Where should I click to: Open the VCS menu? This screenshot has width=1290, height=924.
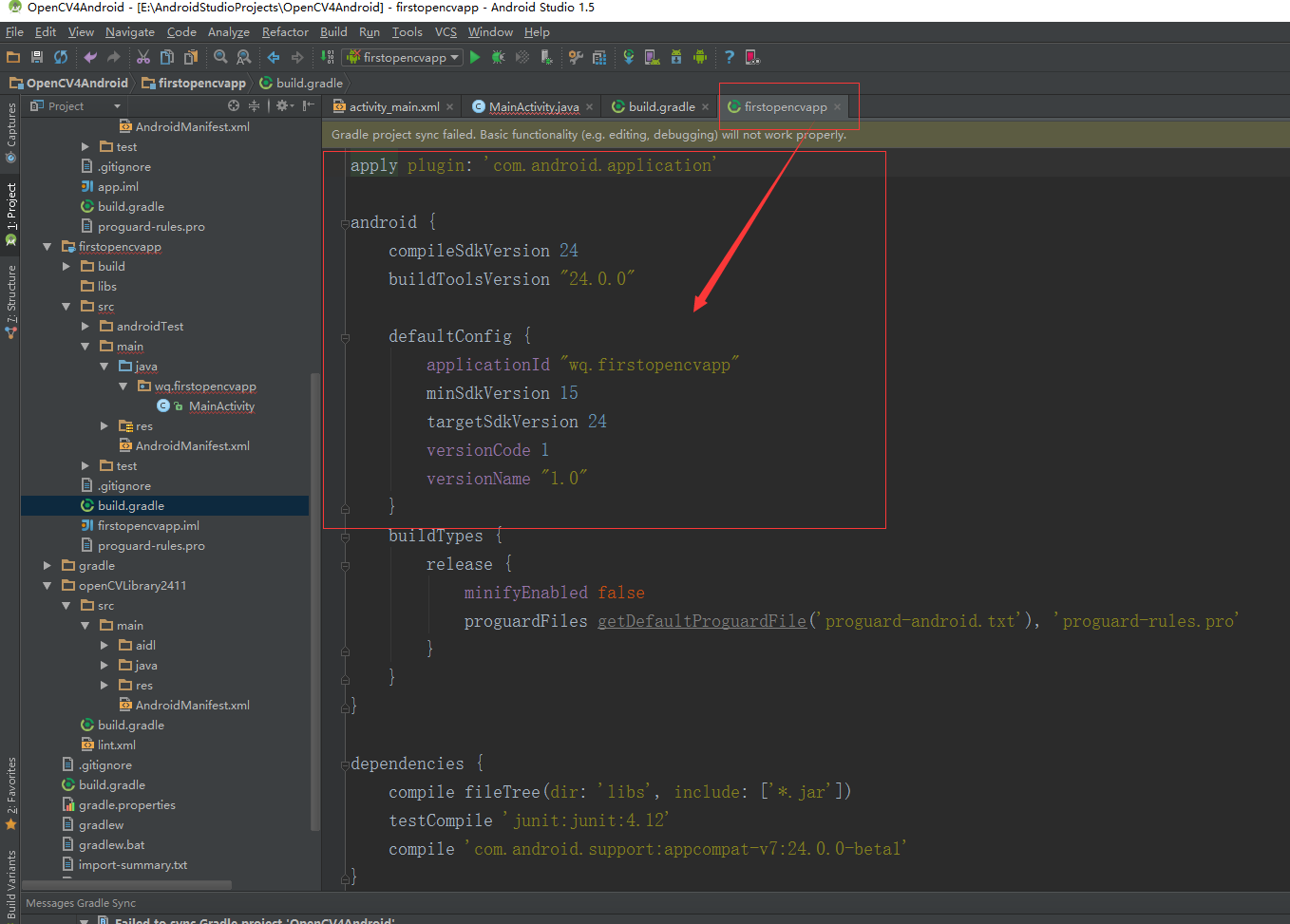coord(446,31)
